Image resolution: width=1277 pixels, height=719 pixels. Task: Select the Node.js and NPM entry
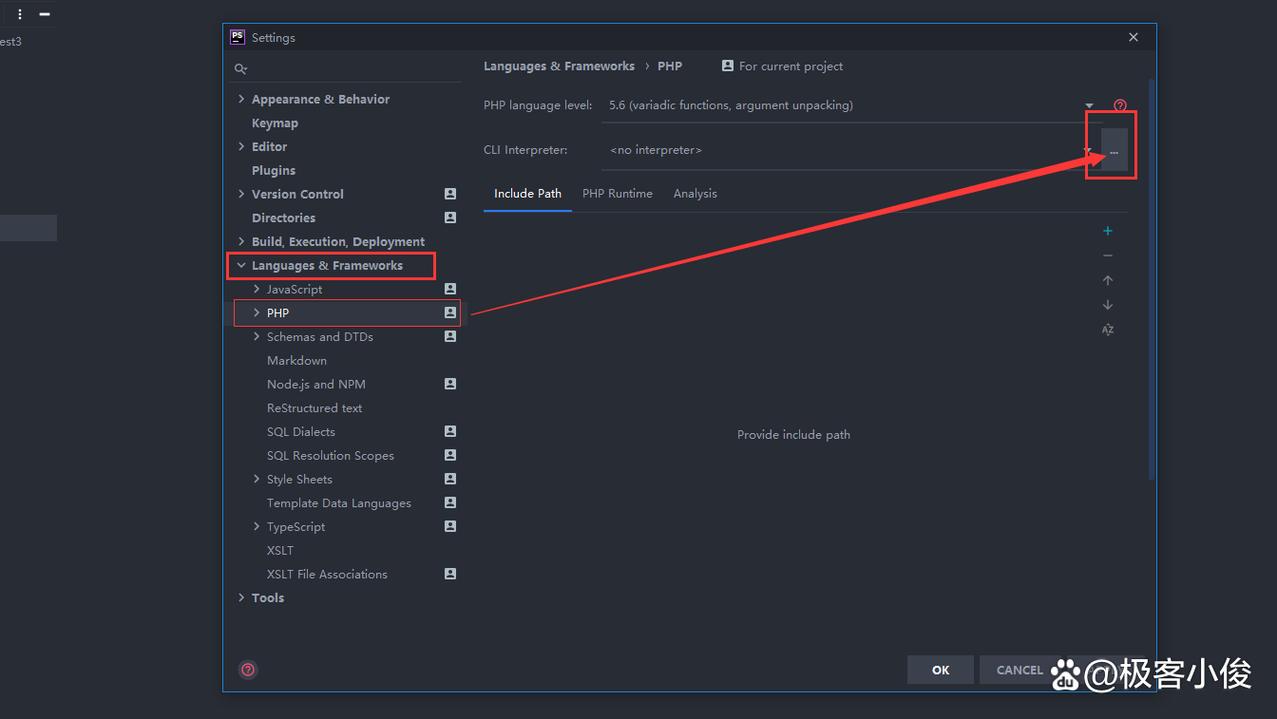pyautogui.click(x=317, y=384)
